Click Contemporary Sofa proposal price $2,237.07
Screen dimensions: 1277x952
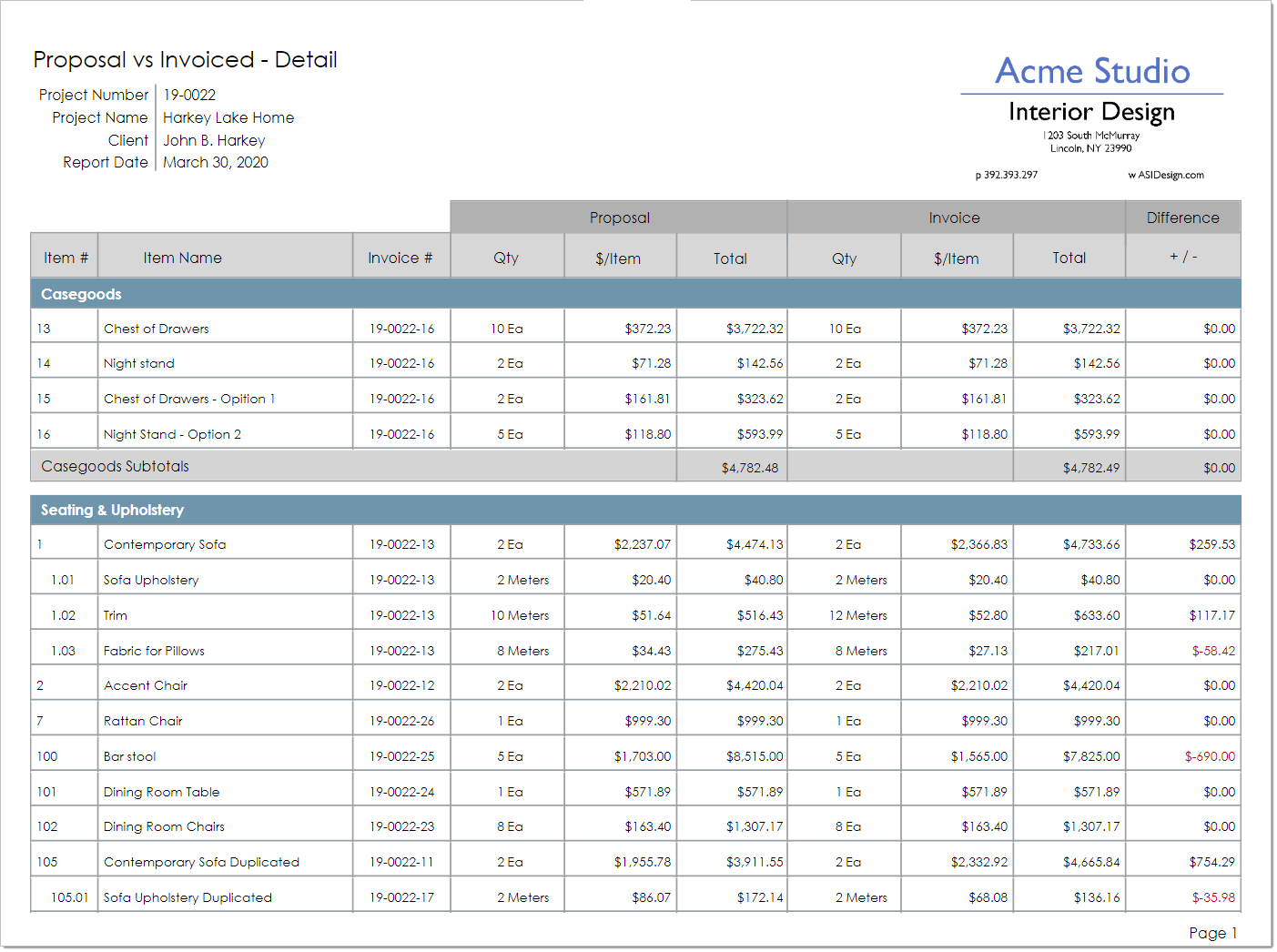tap(642, 544)
